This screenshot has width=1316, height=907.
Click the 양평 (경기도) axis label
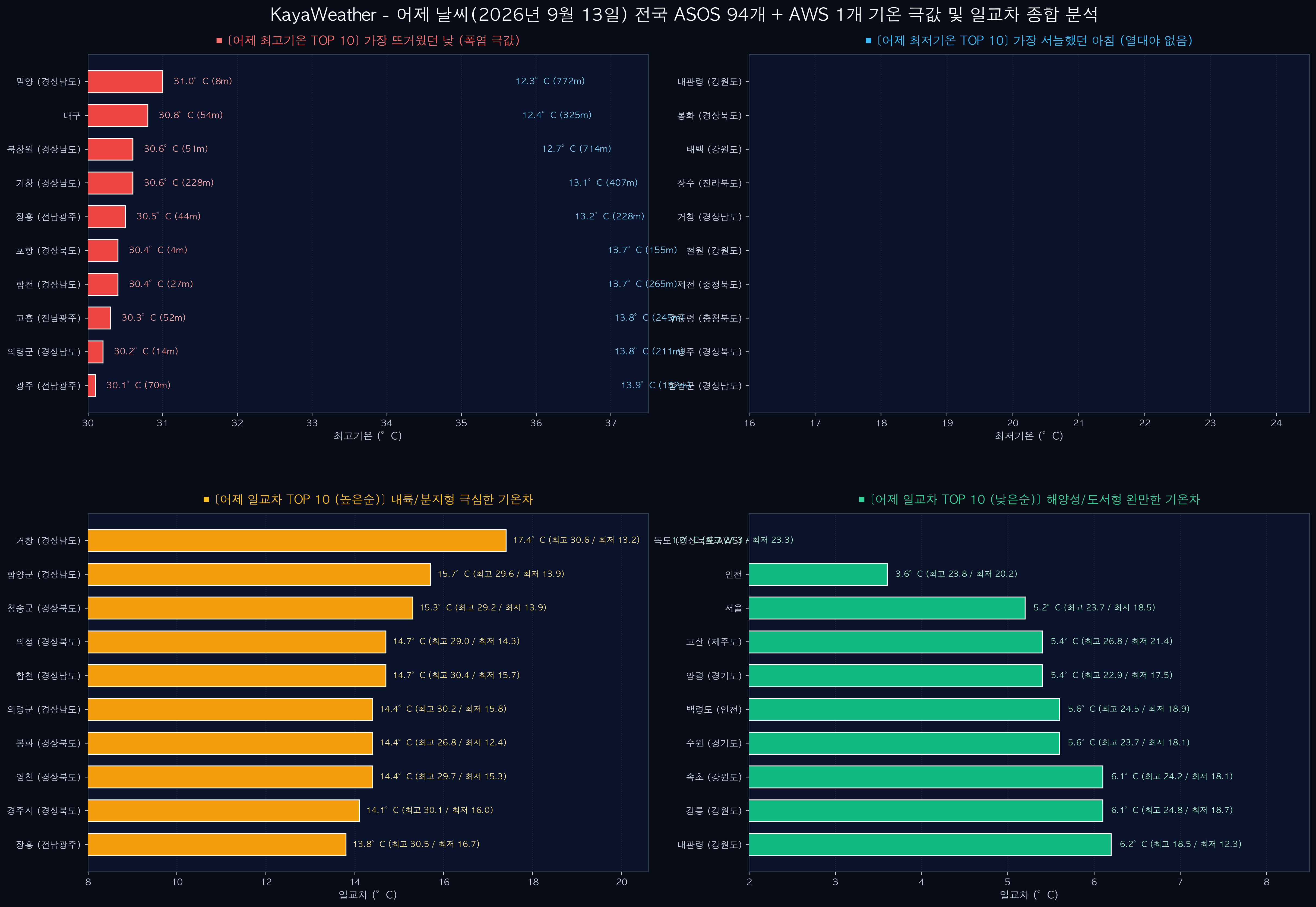[x=714, y=676]
